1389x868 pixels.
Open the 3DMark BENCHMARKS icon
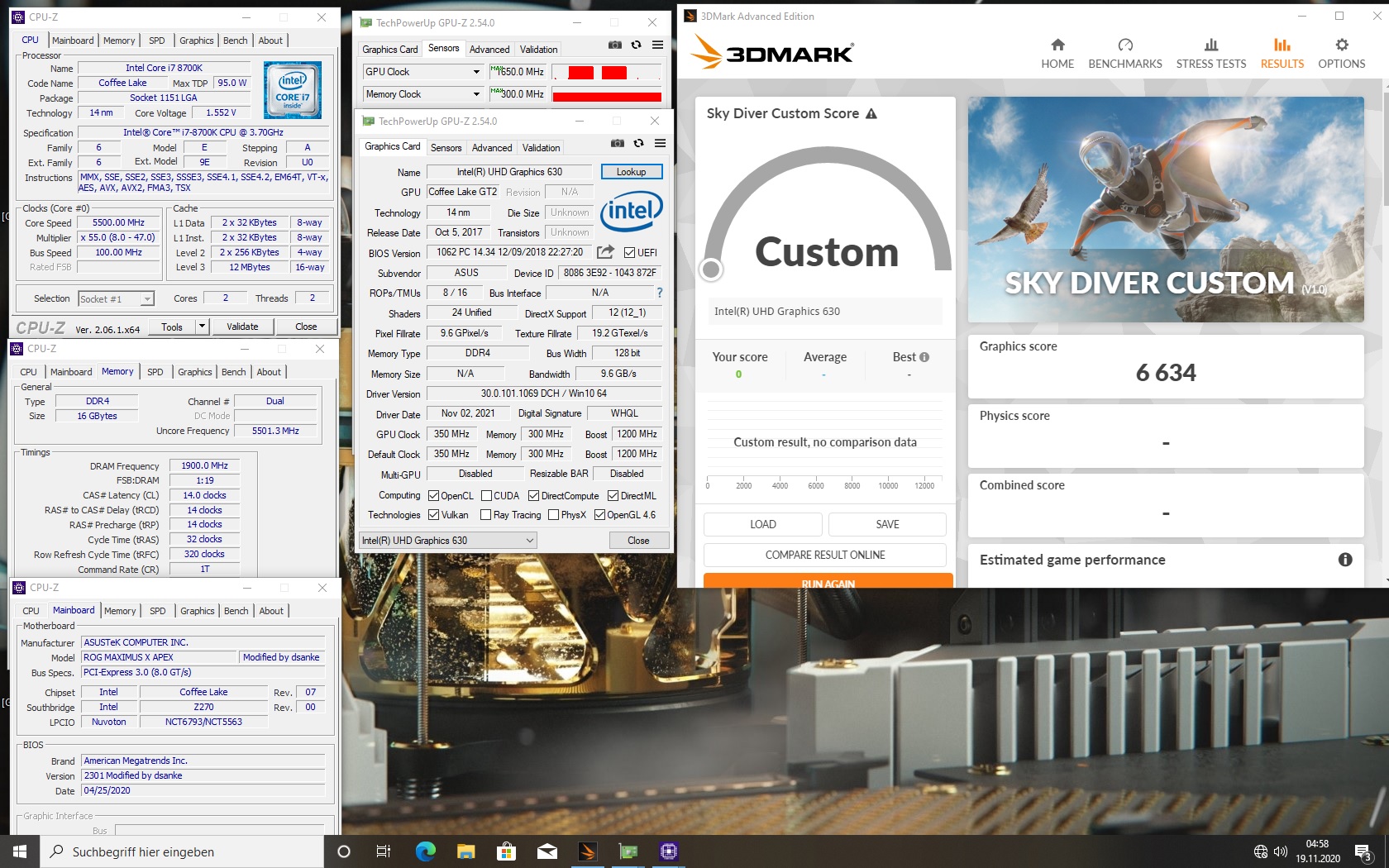[1125, 45]
